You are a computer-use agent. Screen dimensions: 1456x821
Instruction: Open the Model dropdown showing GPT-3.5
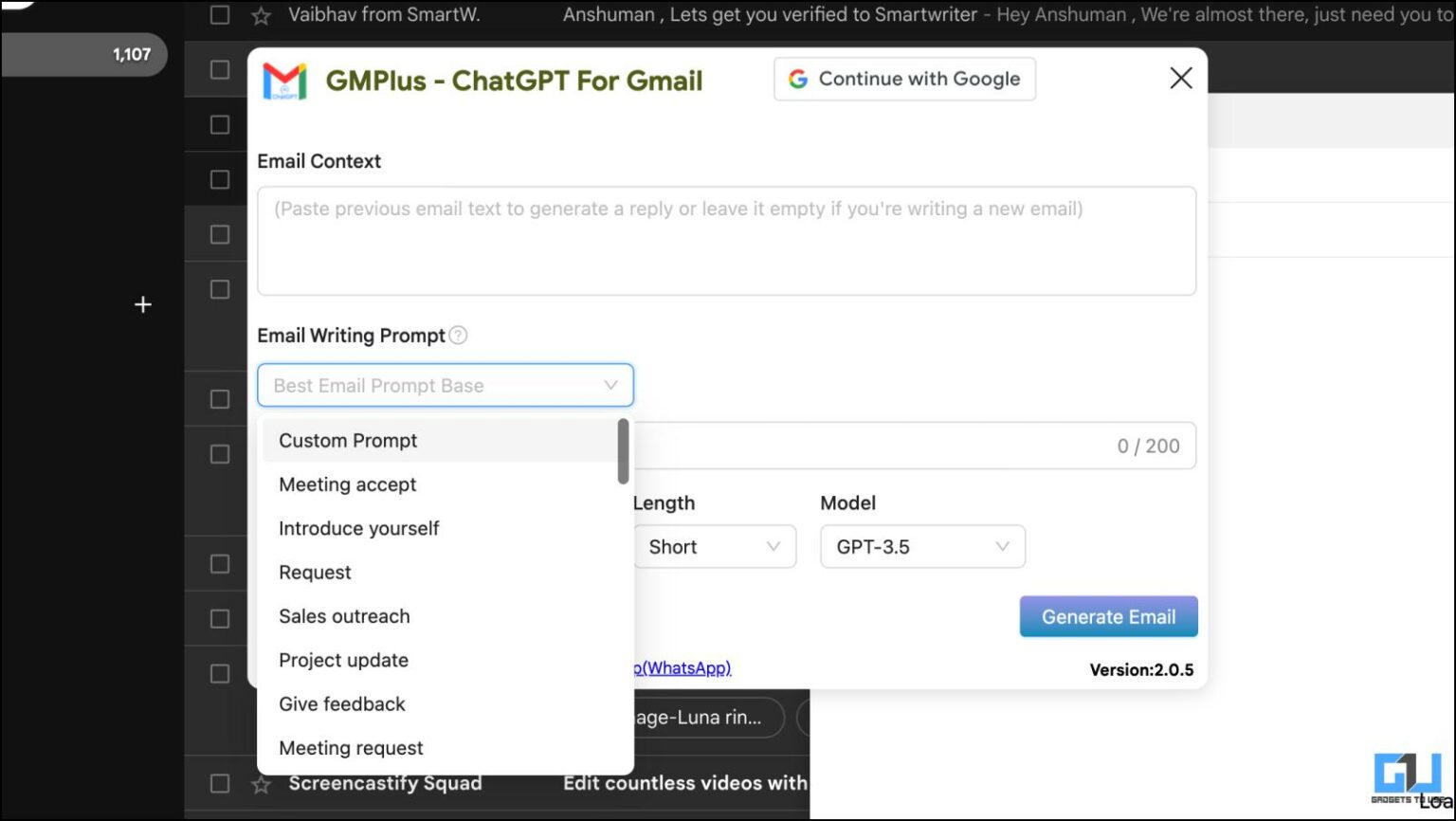click(x=920, y=546)
